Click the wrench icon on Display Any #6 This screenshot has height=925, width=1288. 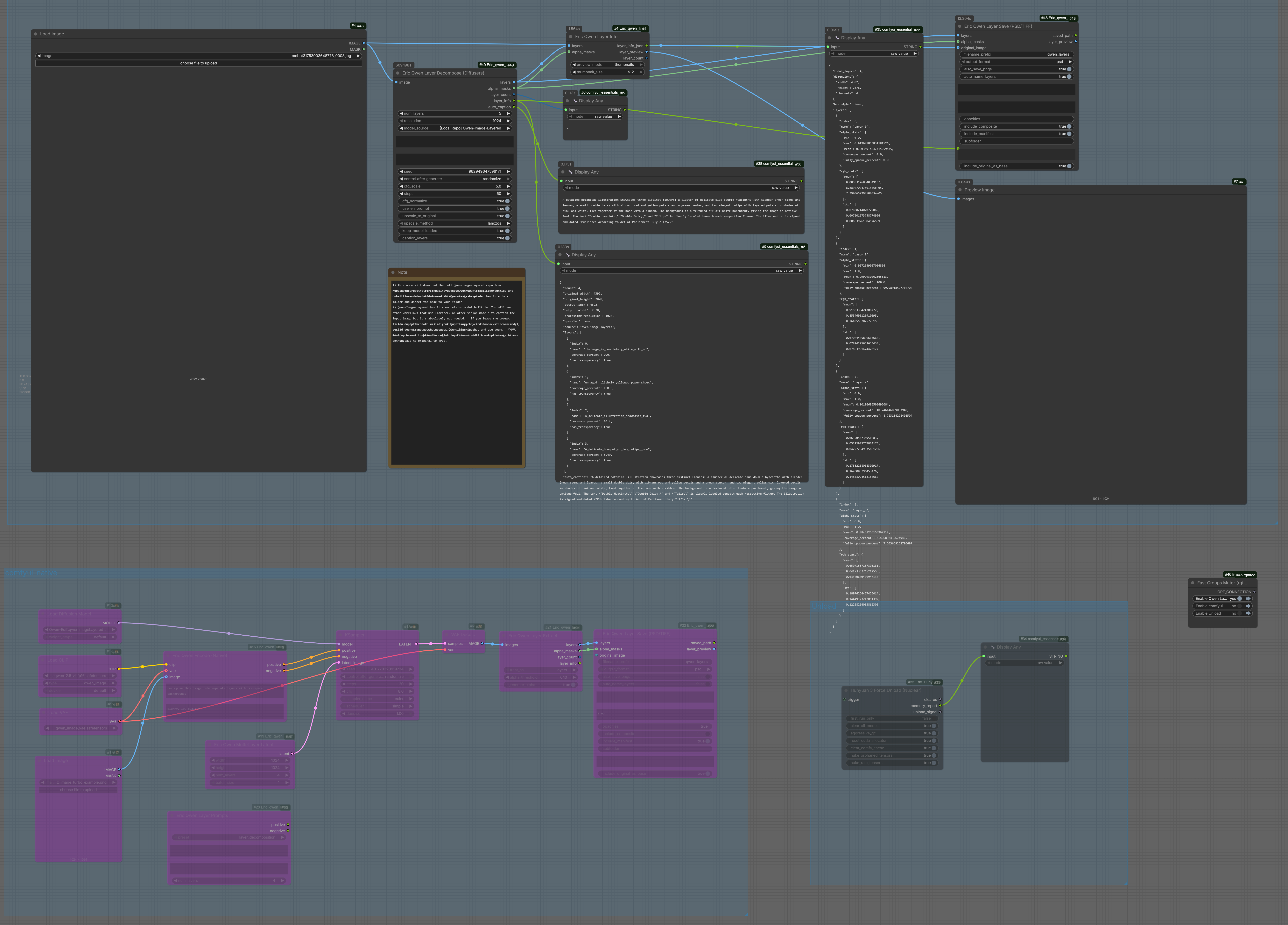[575, 101]
